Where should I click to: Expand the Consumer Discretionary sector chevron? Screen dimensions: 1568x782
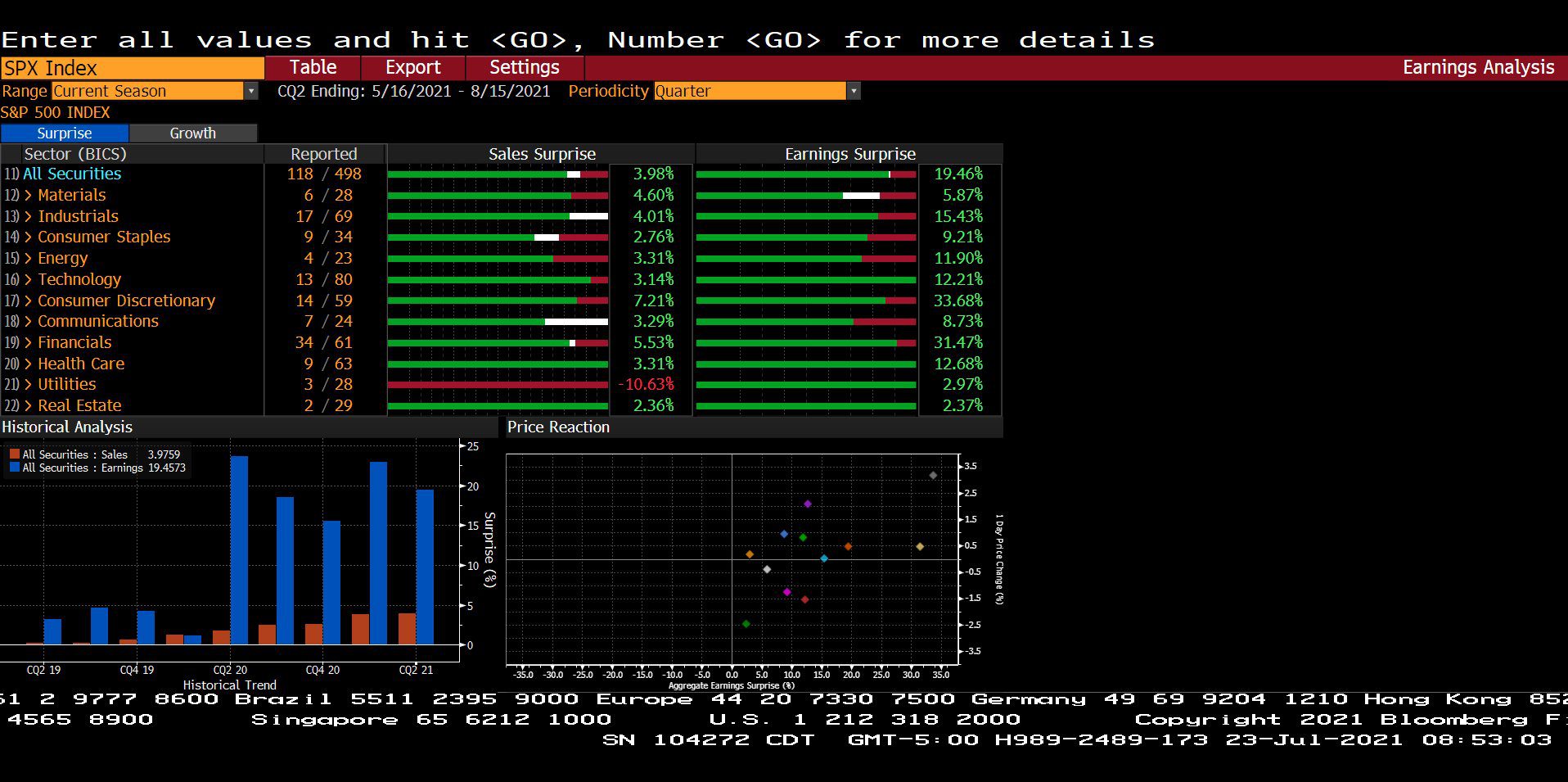[x=29, y=301]
